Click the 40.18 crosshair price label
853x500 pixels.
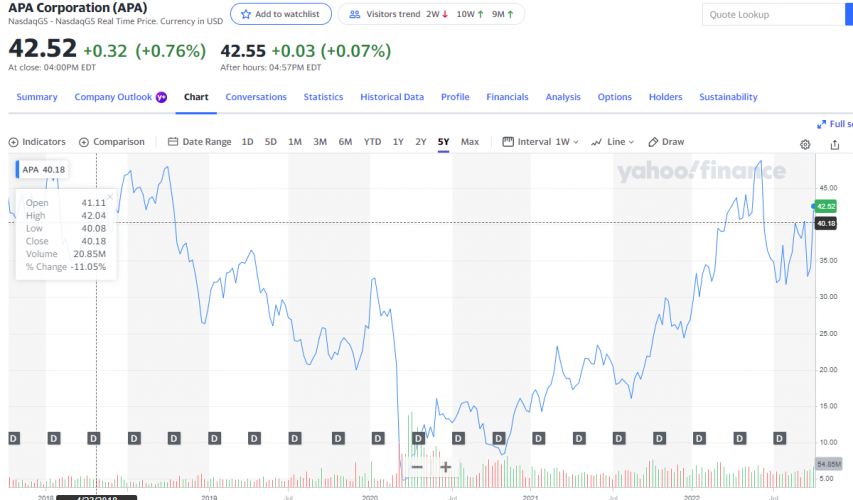click(826, 223)
